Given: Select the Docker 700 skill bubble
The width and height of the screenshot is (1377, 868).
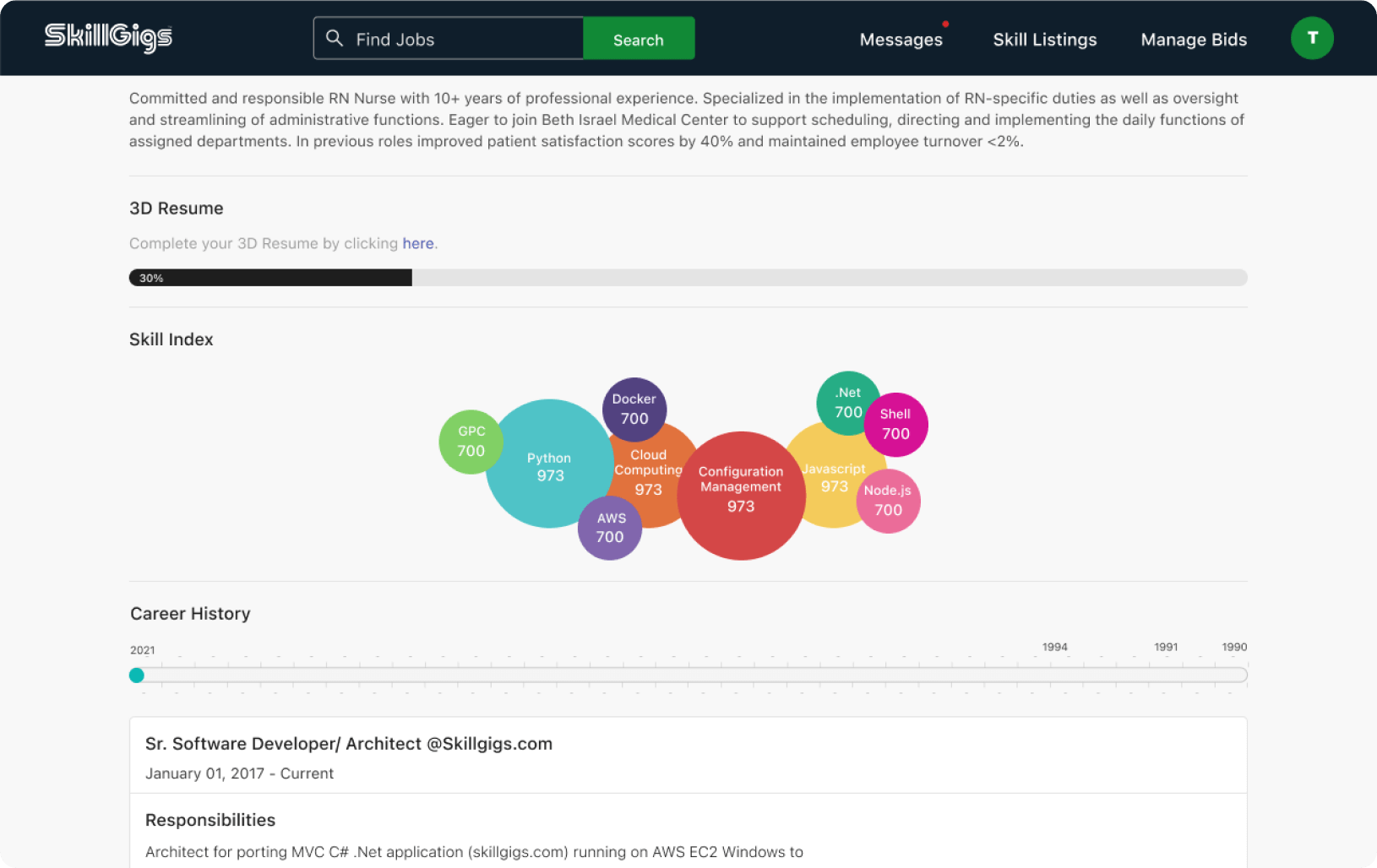Looking at the screenshot, I should coord(634,409).
